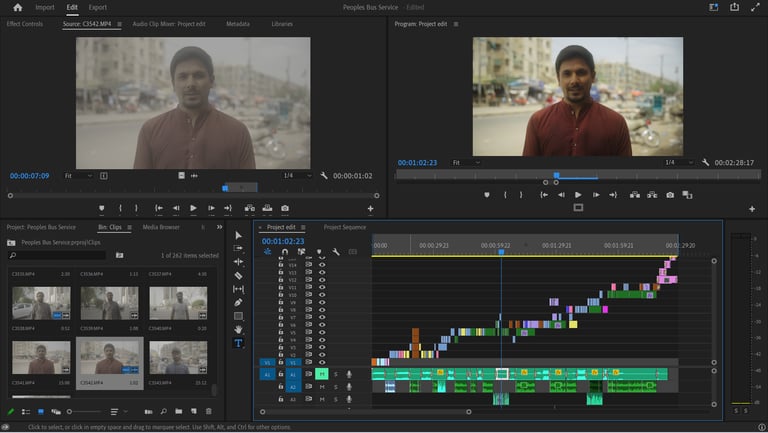The height and width of the screenshot is (433, 768).
Task: Toggle Snap in timeline magnet icon
Action: click(x=285, y=252)
